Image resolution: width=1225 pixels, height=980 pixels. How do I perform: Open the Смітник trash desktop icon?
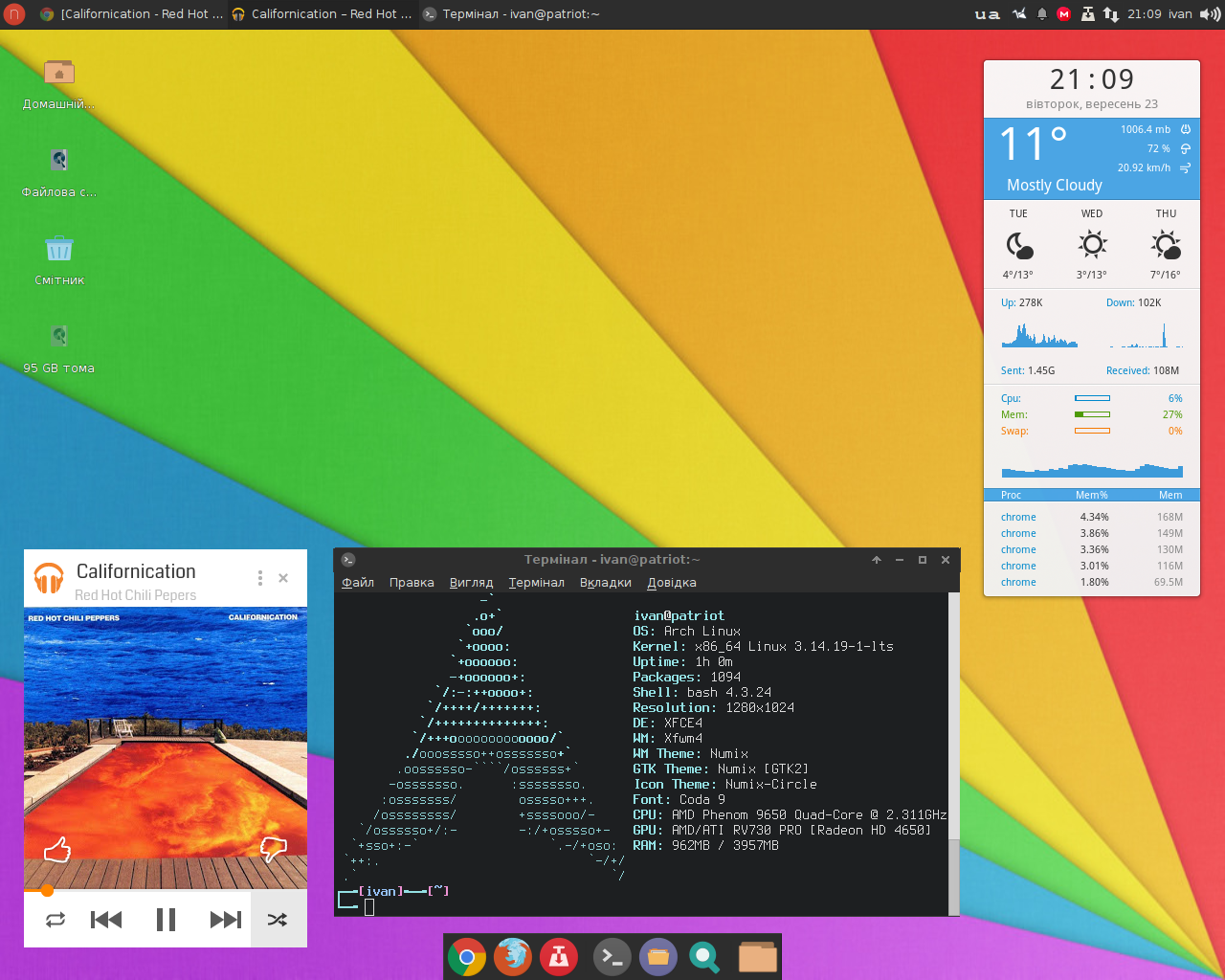click(x=59, y=249)
